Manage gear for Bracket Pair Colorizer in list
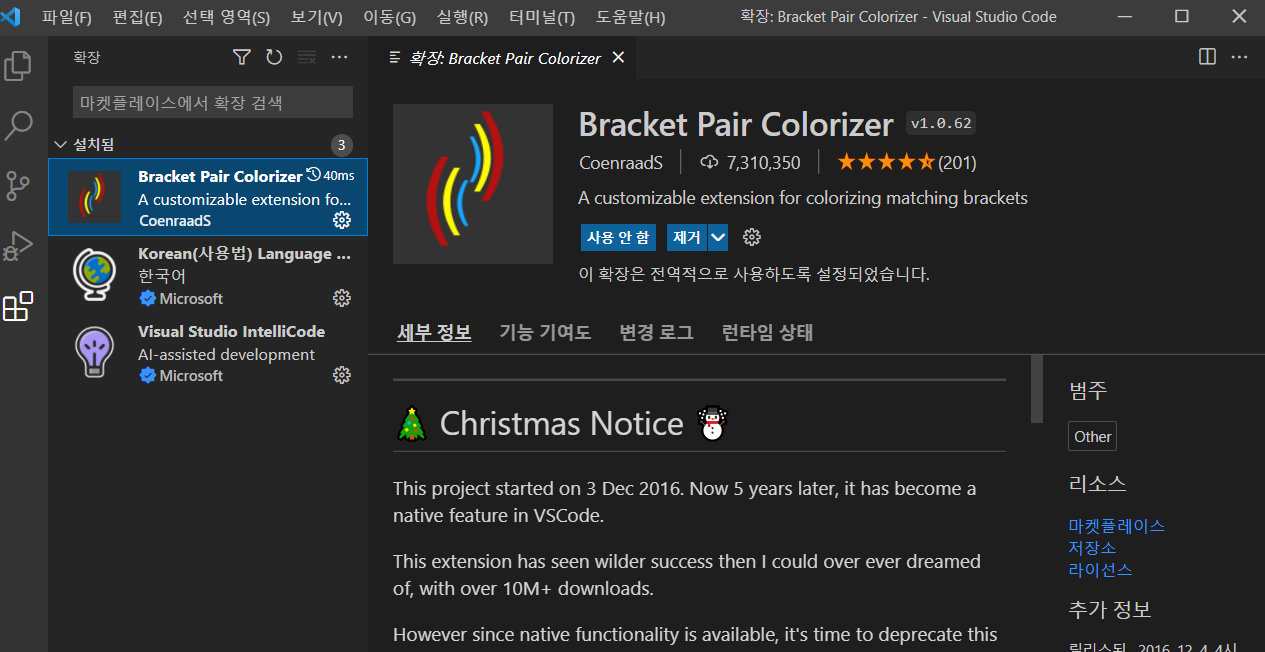 pyautogui.click(x=341, y=220)
